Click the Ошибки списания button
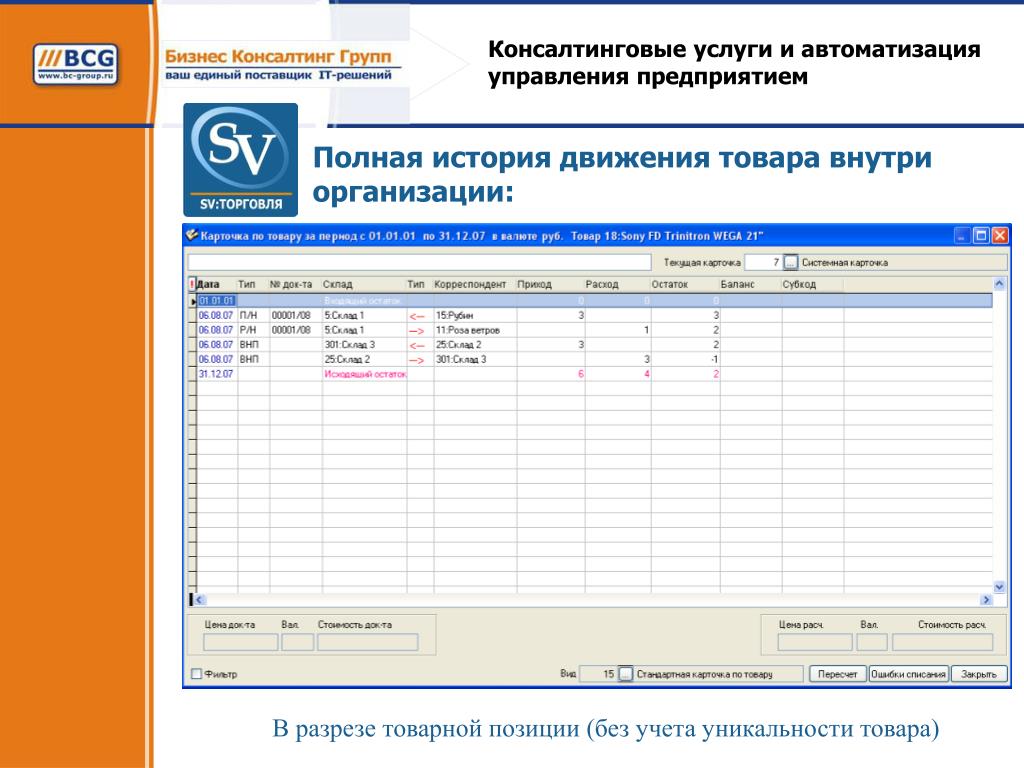 tap(908, 674)
